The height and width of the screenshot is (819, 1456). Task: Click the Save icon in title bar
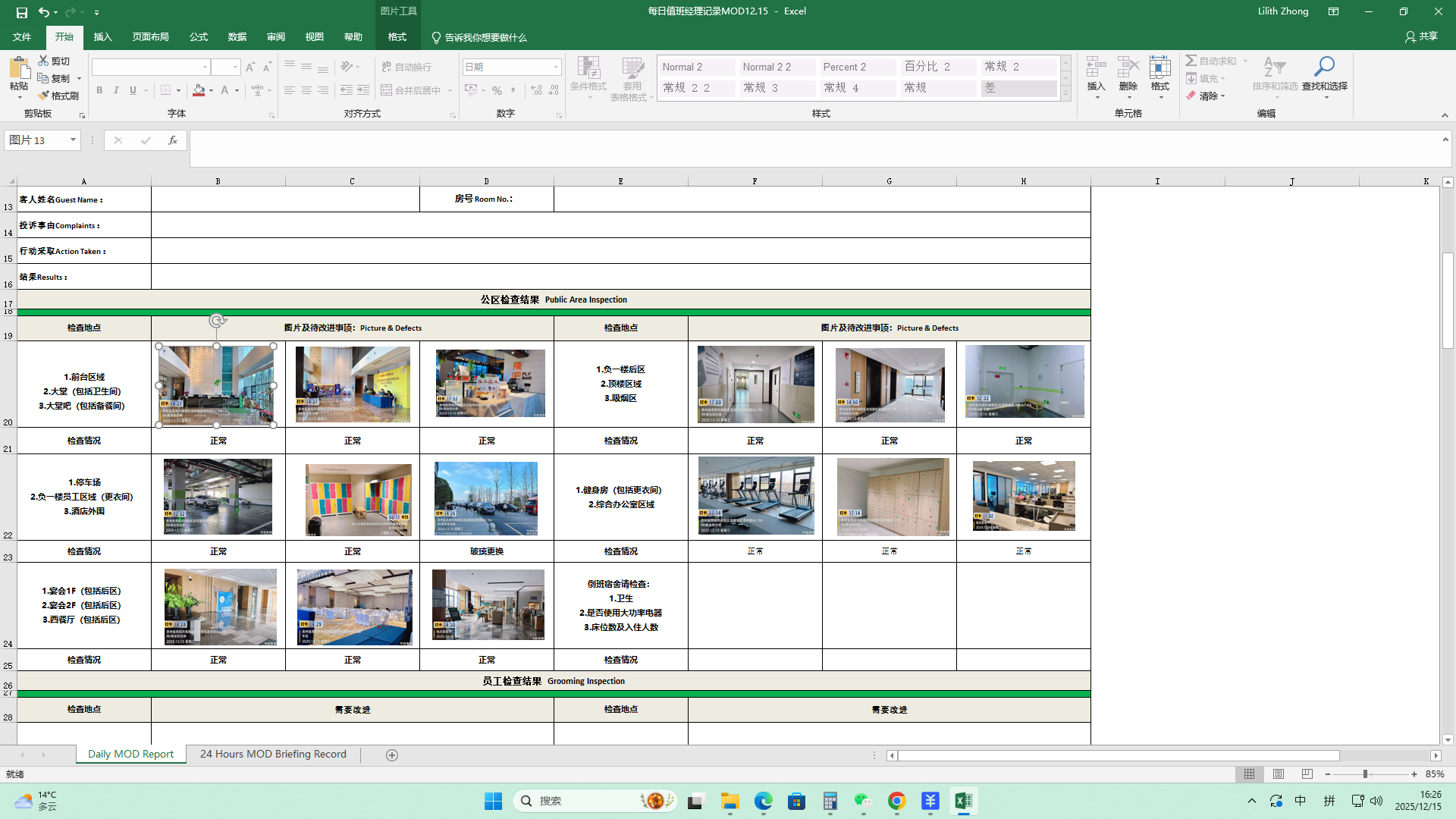21,12
